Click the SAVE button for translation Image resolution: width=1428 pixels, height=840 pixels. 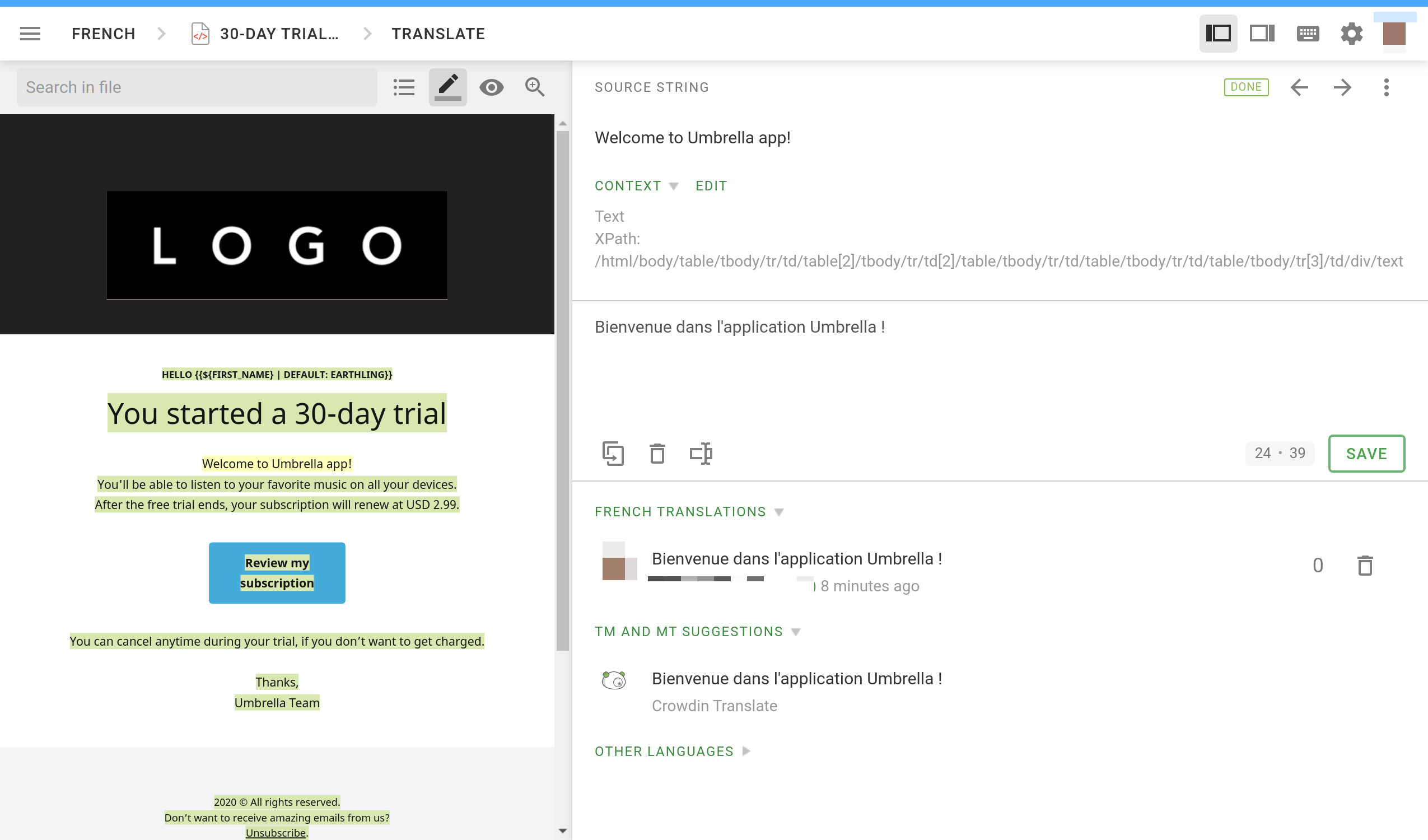click(x=1366, y=453)
